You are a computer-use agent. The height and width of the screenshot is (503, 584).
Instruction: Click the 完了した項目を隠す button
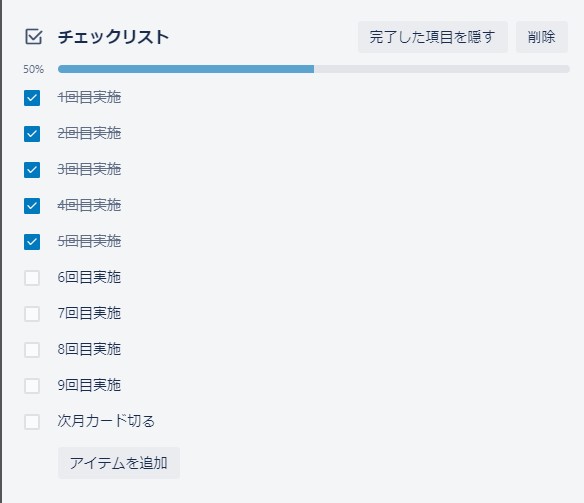(x=433, y=37)
